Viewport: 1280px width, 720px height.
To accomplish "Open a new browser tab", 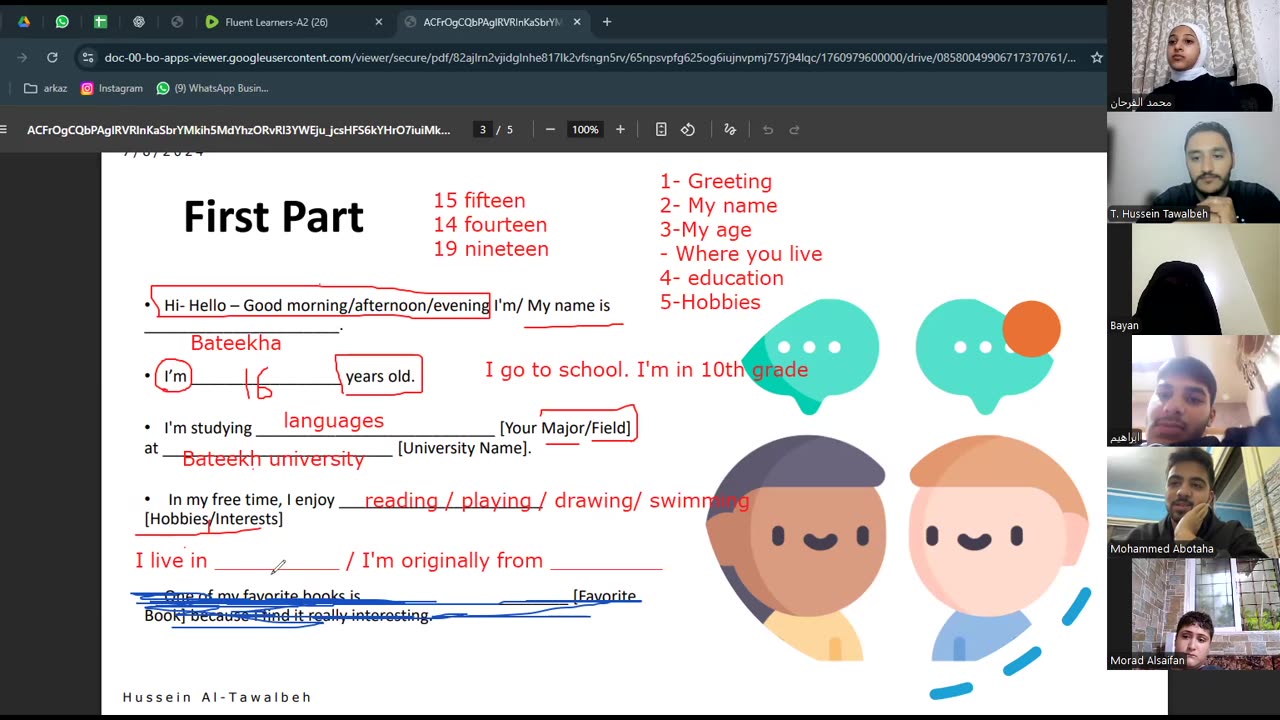I will click(x=606, y=22).
